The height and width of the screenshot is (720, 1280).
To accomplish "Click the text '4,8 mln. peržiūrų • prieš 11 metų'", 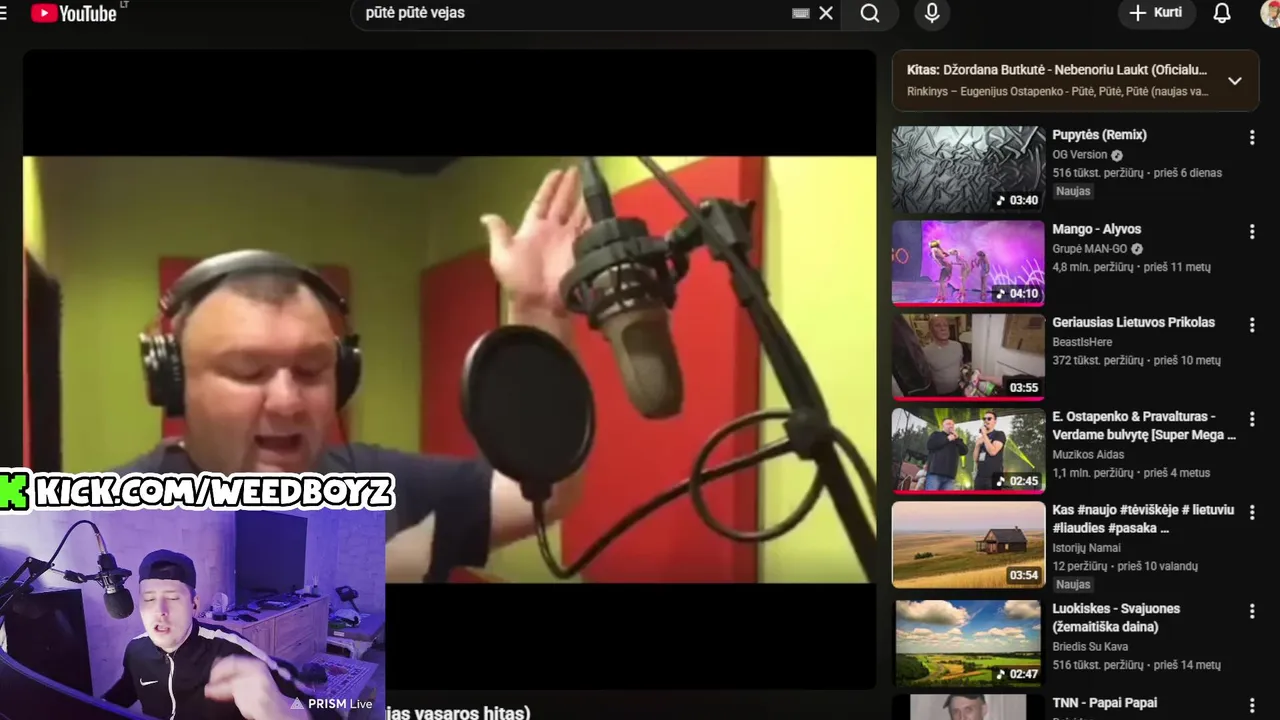I will point(1131,267).
